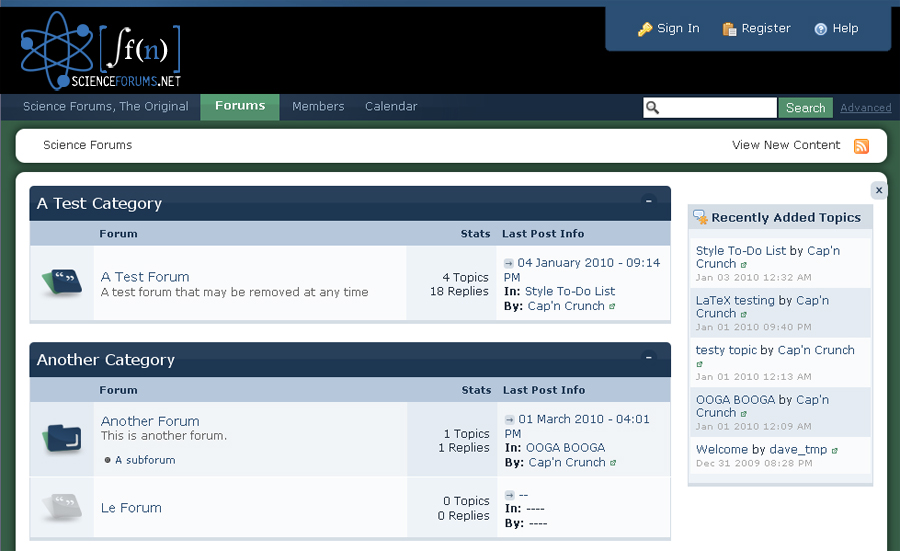Collapse the Another Category section

point(649,357)
